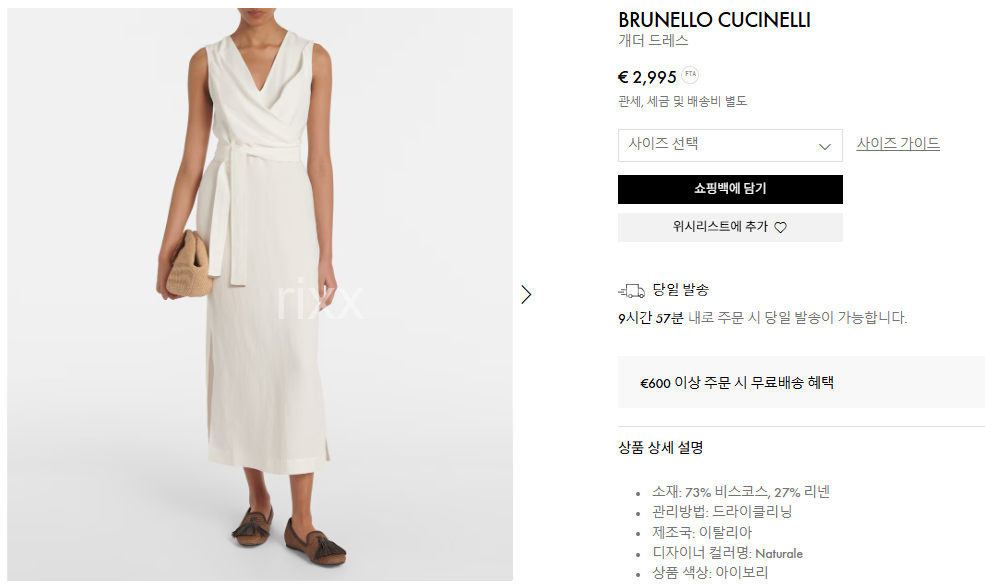Click the 디자이너 컬러명: Naturale detail line

(x=727, y=553)
